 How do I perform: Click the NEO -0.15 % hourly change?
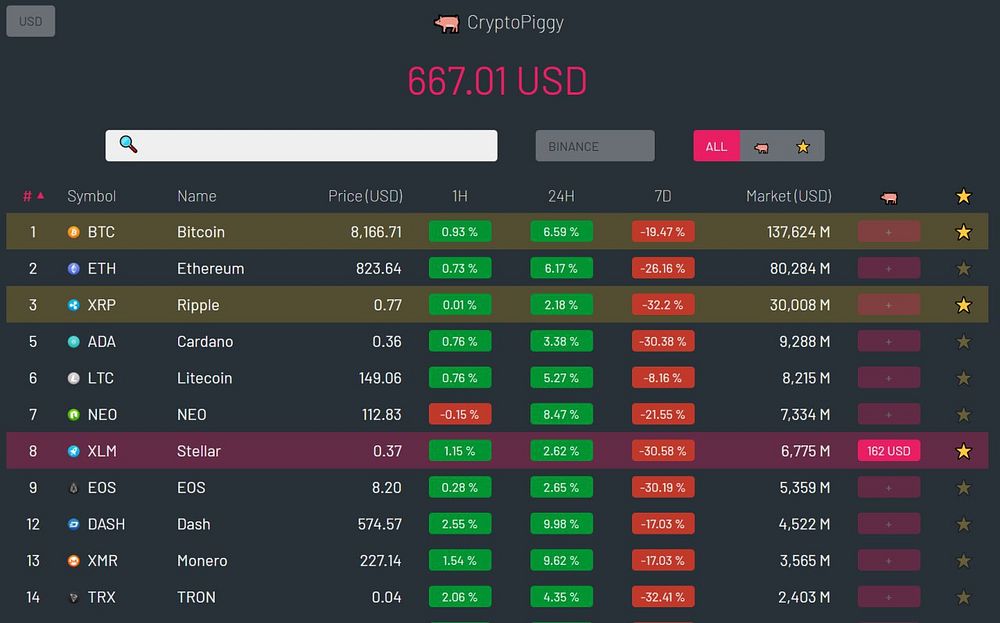click(x=460, y=414)
